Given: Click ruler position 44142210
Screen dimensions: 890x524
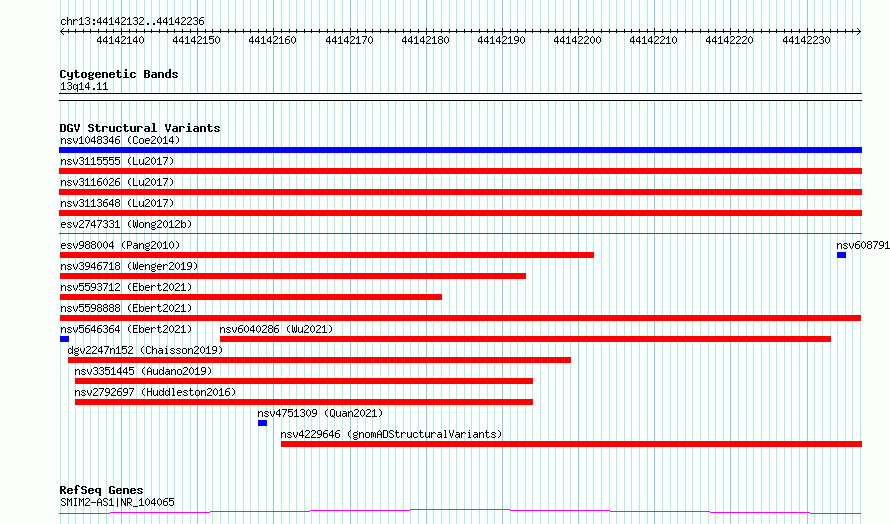Looking at the screenshot, I should (653, 40).
